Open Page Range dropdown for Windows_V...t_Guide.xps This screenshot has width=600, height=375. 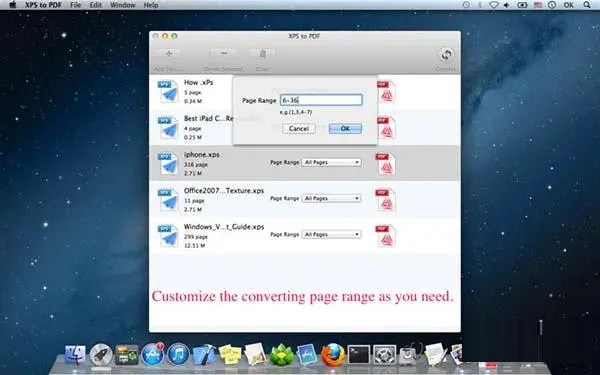click(331, 235)
